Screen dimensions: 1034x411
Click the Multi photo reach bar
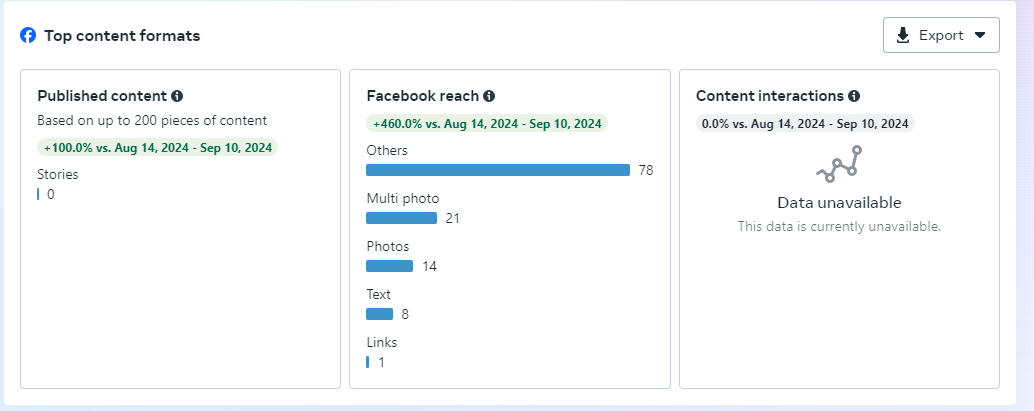click(x=401, y=218)
